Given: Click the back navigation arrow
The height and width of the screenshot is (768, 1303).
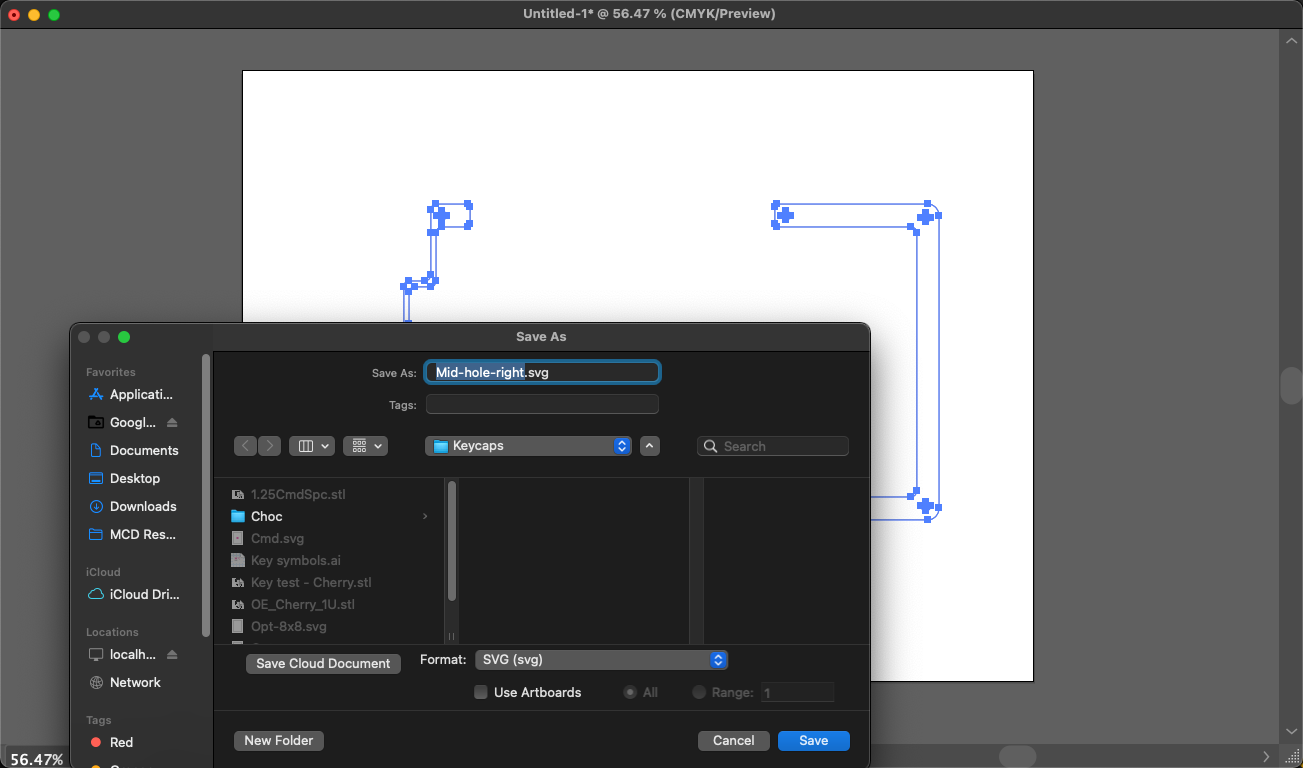Looking at the screenshot, I should pyautogui.click(x=245, y=445).
